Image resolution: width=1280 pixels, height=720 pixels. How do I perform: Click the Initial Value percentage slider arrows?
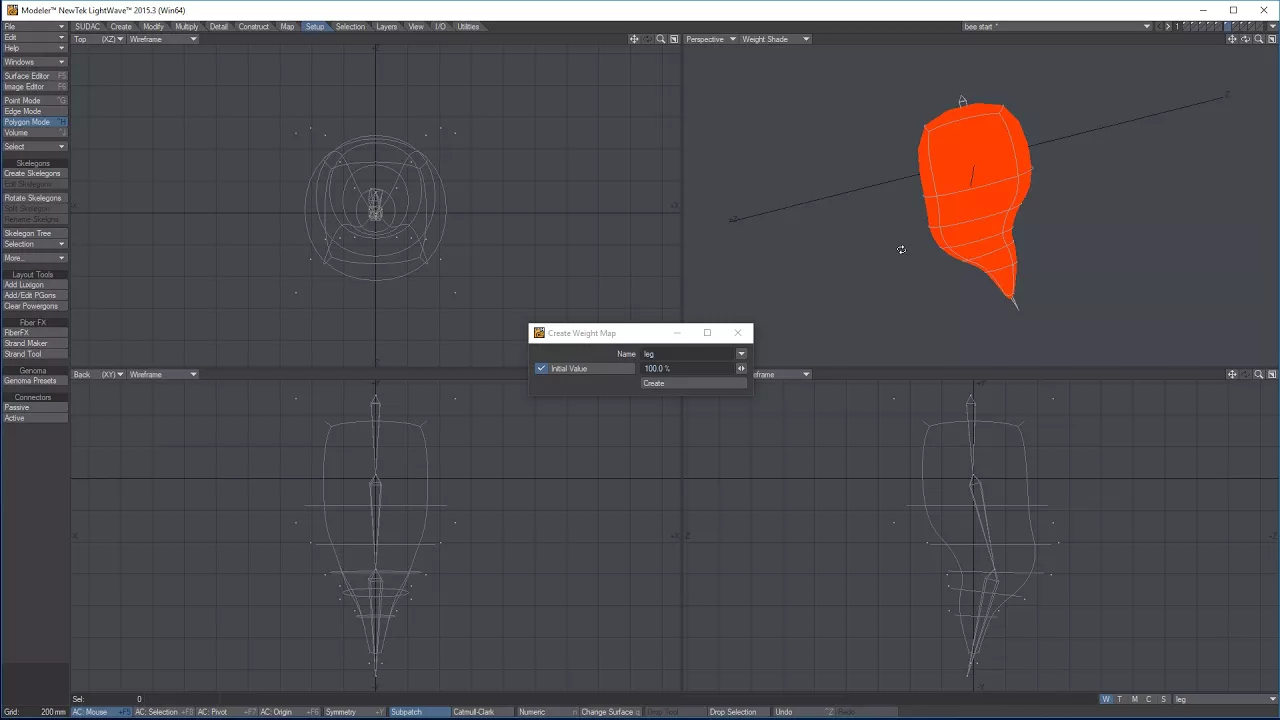pyautogui.click(x=741, y=368)
